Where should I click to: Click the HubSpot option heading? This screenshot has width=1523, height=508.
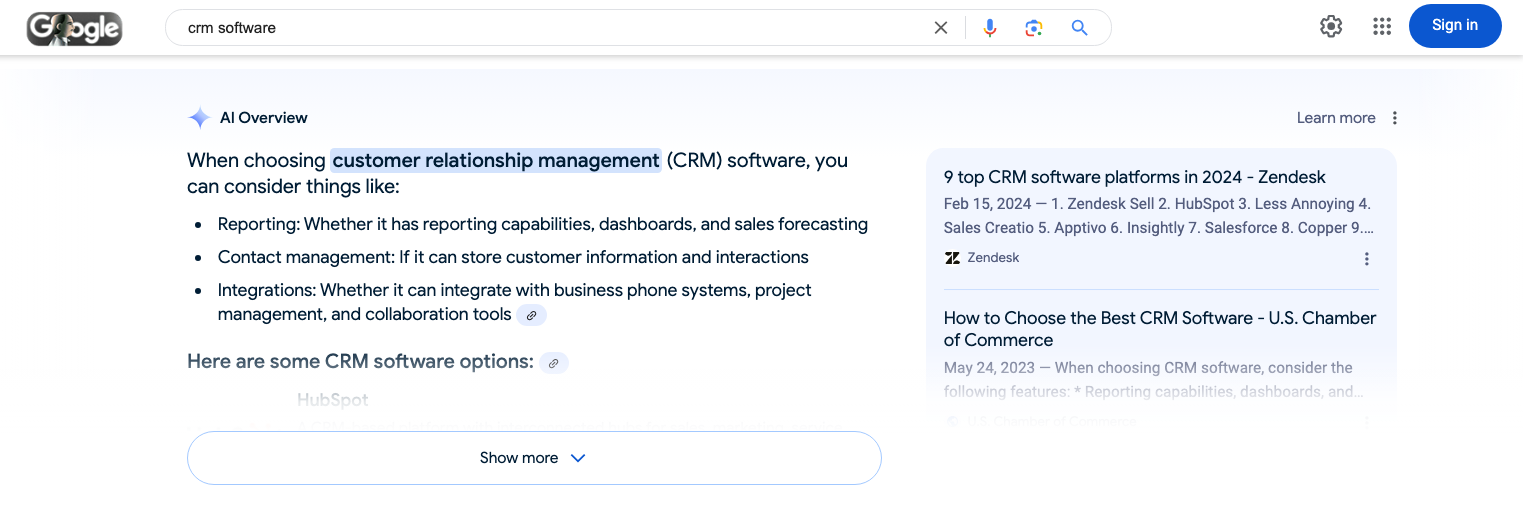click(x=333, y=400)
